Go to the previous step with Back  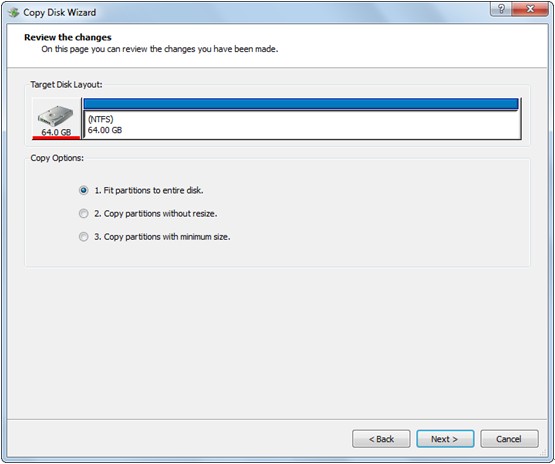(381, 439)
